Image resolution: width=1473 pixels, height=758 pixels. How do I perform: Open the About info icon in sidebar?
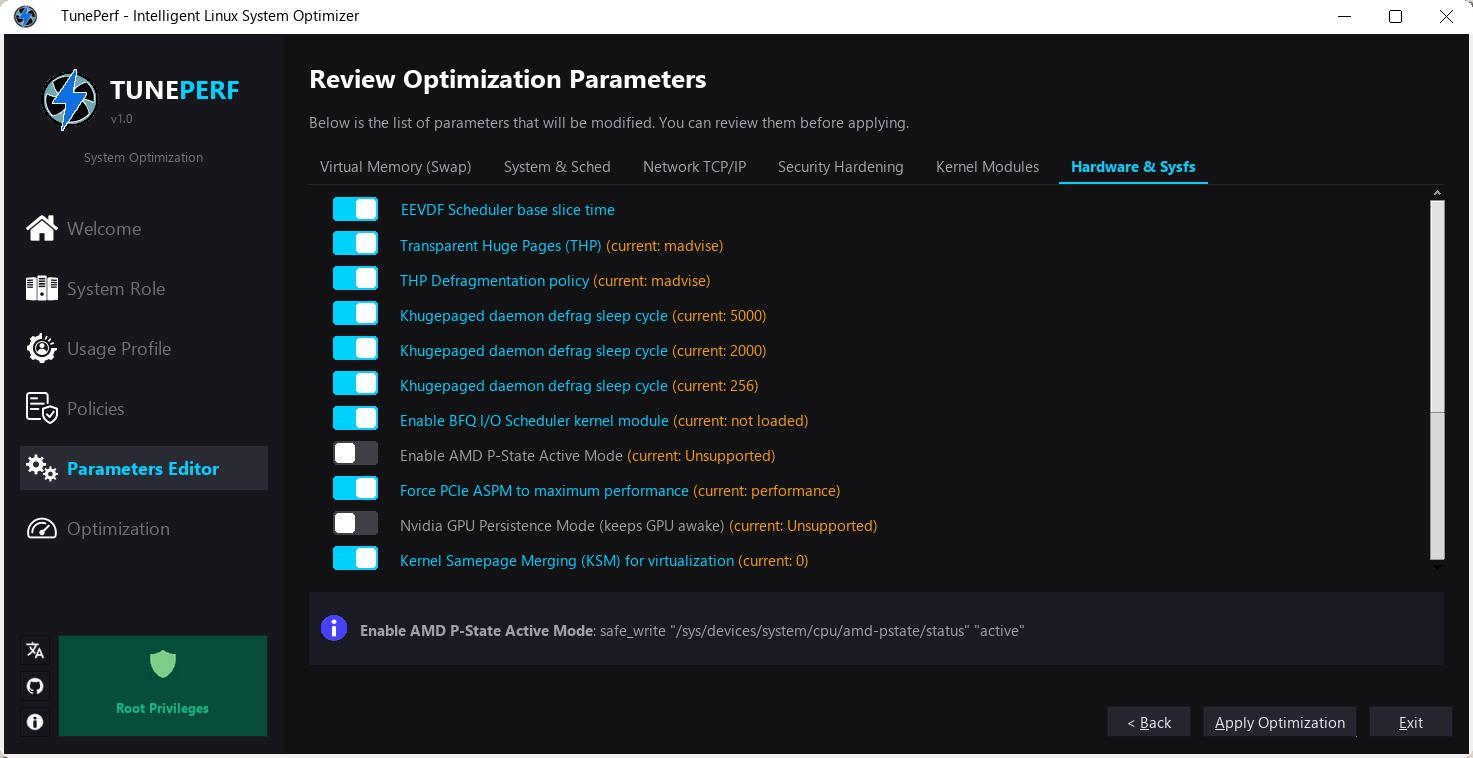35,721
